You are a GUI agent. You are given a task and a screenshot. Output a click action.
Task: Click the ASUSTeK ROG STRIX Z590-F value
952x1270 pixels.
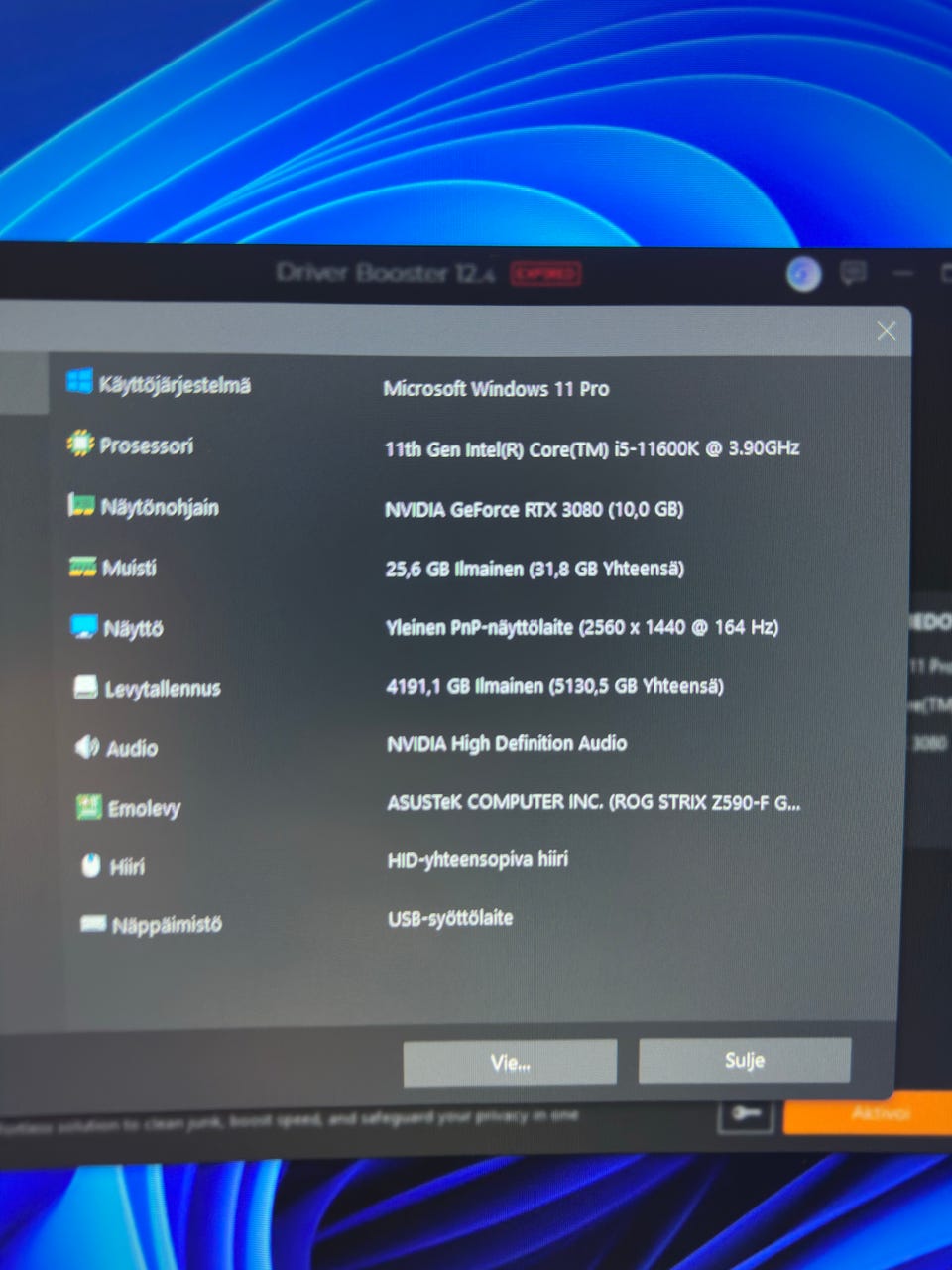click(594, 802)
